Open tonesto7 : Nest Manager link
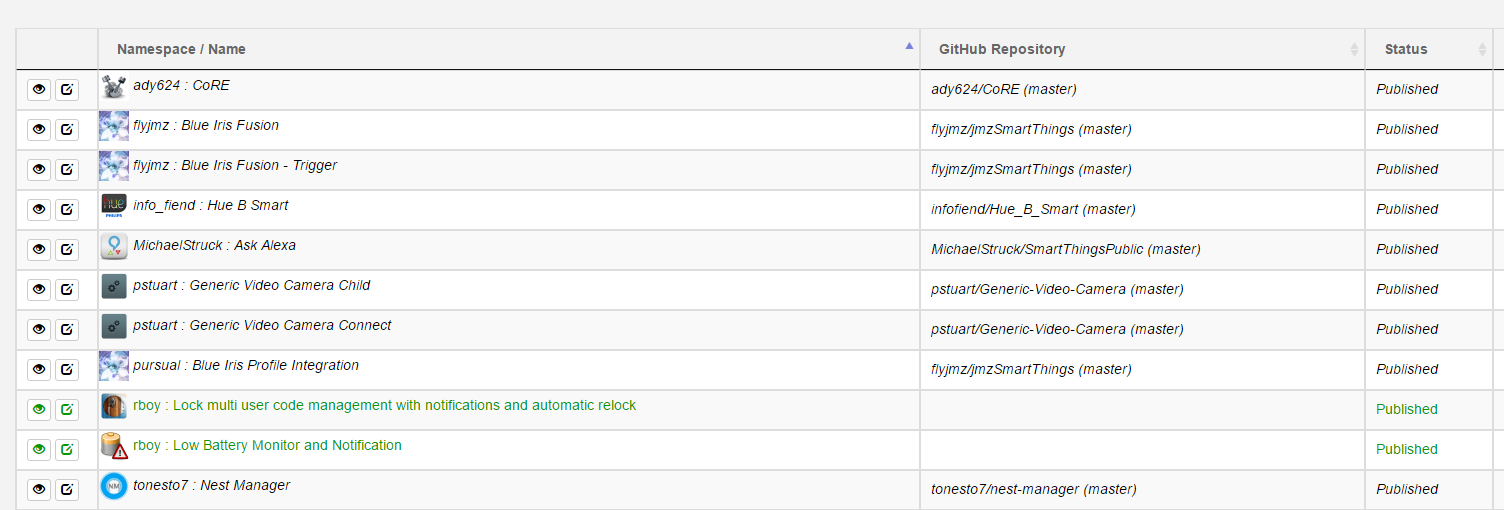The width and height of the screenshot is (1504, 510). tap(212, 486)
